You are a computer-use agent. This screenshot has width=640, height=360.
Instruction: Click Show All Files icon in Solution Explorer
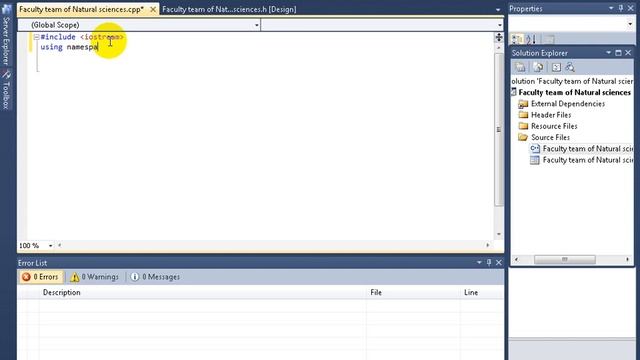point(538,67)
